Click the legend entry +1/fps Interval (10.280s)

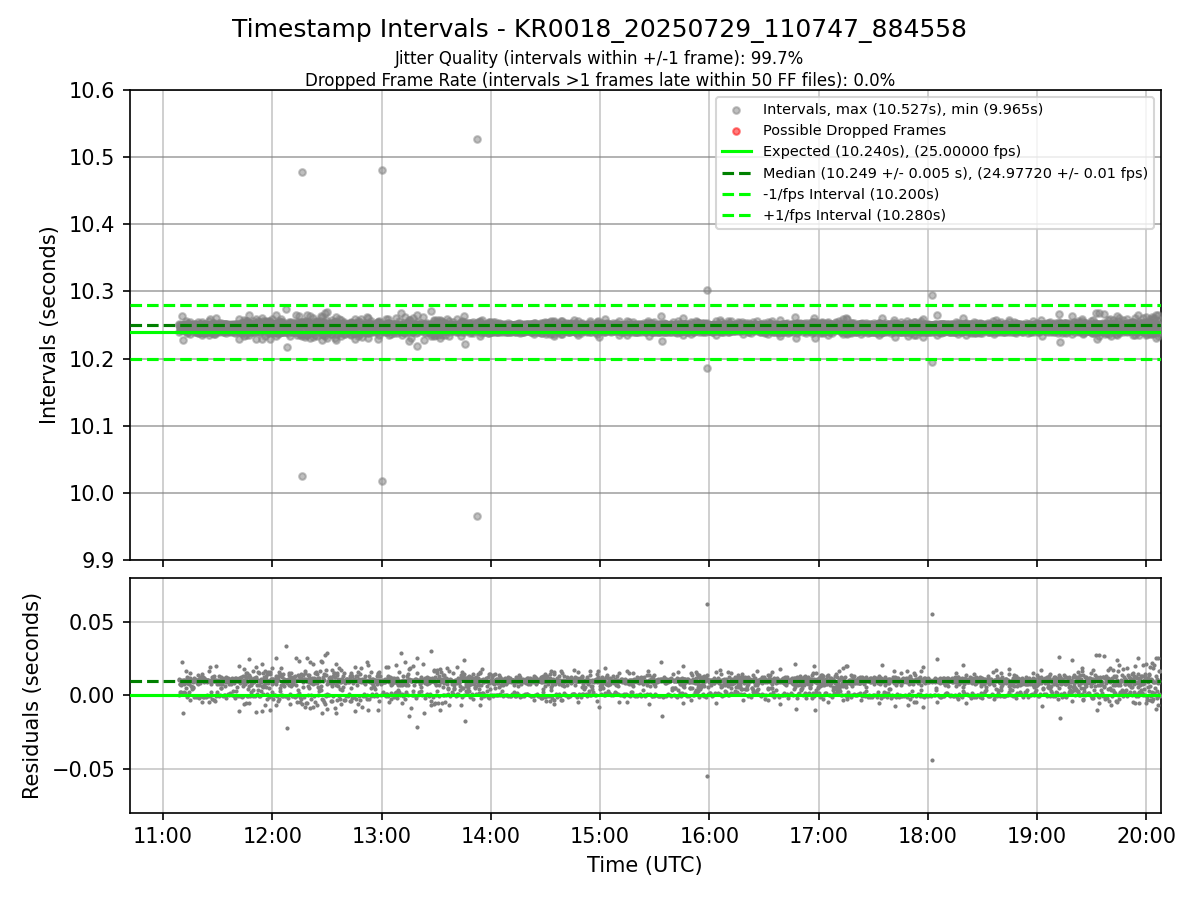[x=854, y=215]
